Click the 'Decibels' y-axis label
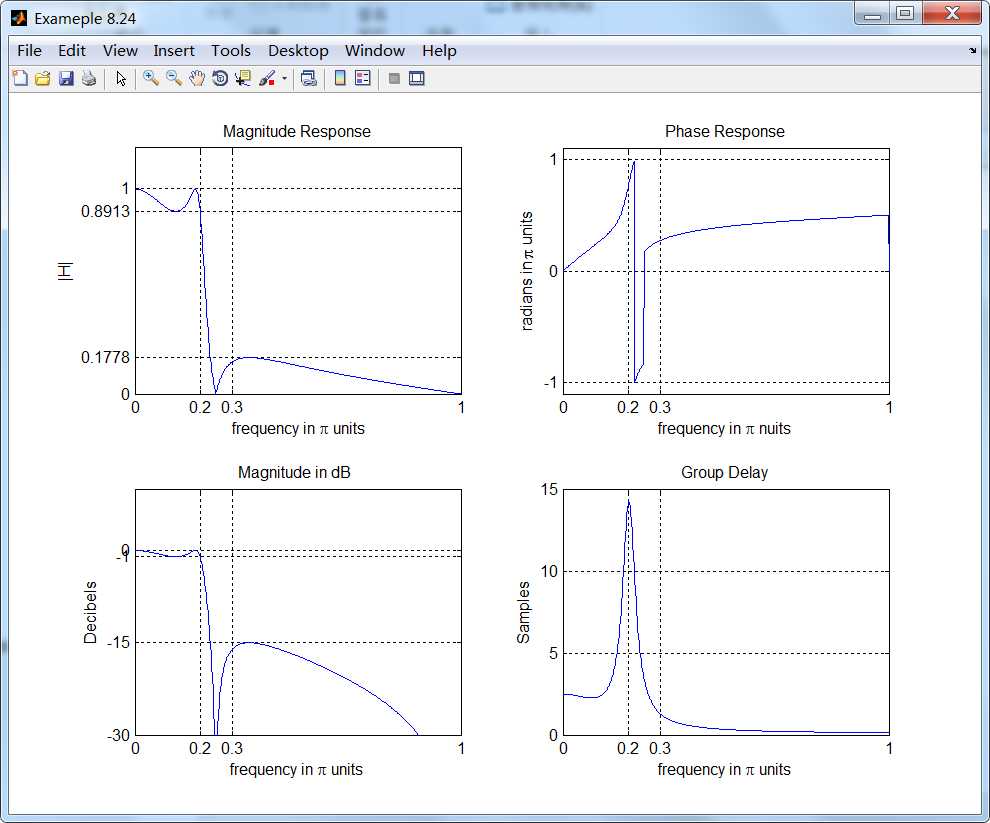Image resolution: width=990 pixels, height=823 pixels. [x=90, y=612]
